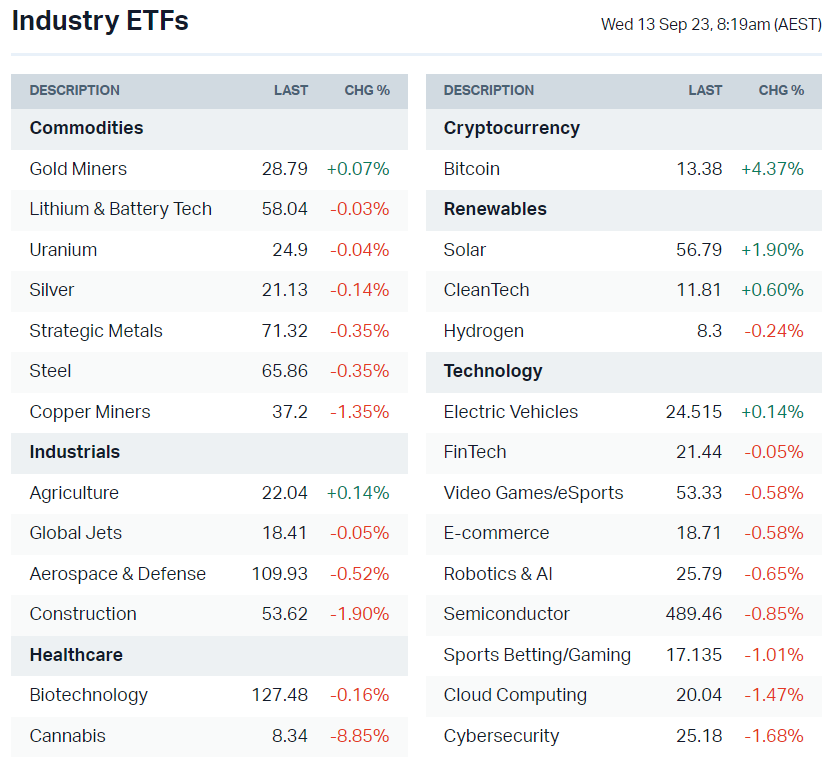Click the Cannabis -8.85% change value
The width and height of the screenshot is (838, 766).
coord(360,736)
